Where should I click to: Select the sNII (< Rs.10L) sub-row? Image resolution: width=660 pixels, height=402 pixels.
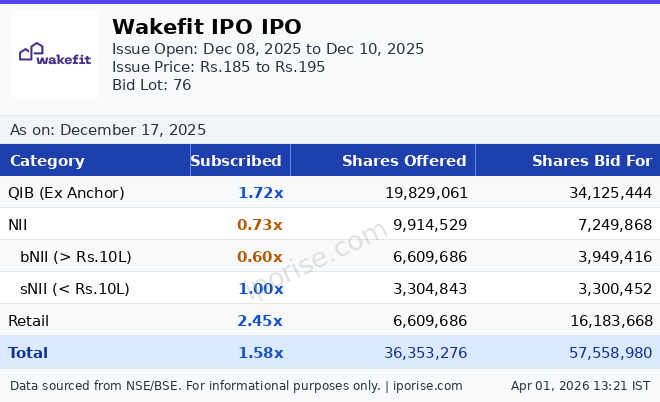click(x=75, y=289)
